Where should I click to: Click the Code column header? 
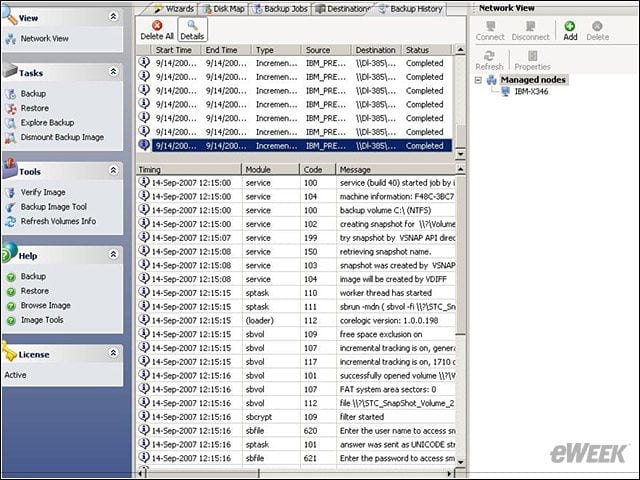(318, 169)
